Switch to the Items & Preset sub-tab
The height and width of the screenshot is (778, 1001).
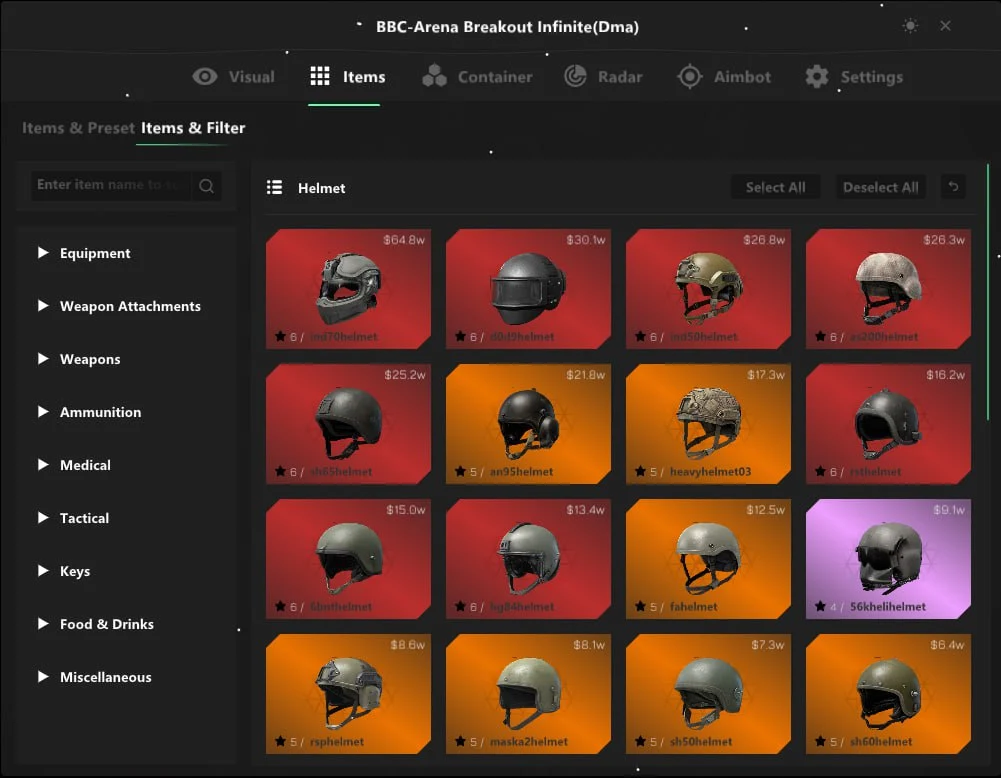[x=79, y=128]
